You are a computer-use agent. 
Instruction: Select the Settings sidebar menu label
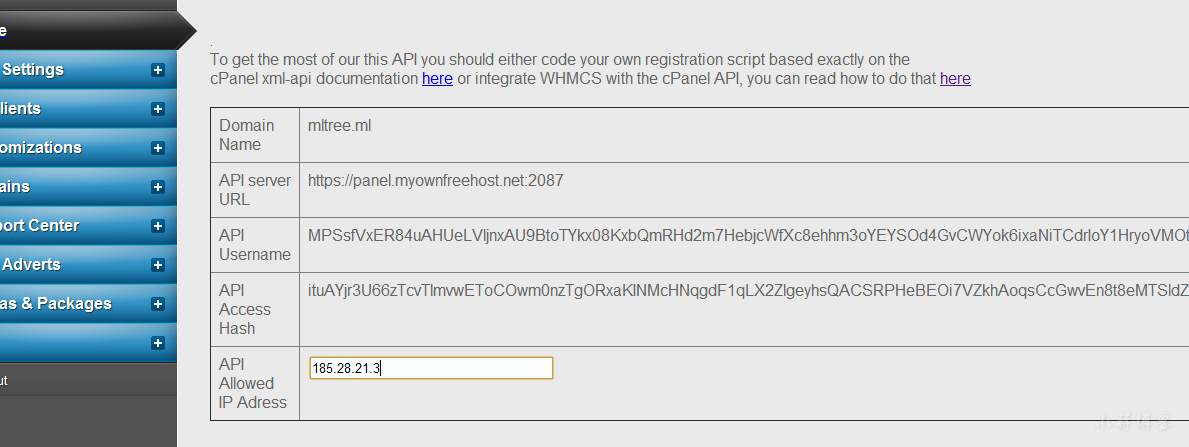click(32, 70)
